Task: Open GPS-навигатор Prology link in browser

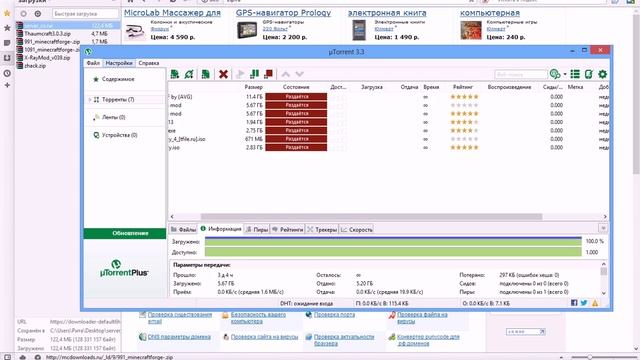Action: (x=284, y=13)
